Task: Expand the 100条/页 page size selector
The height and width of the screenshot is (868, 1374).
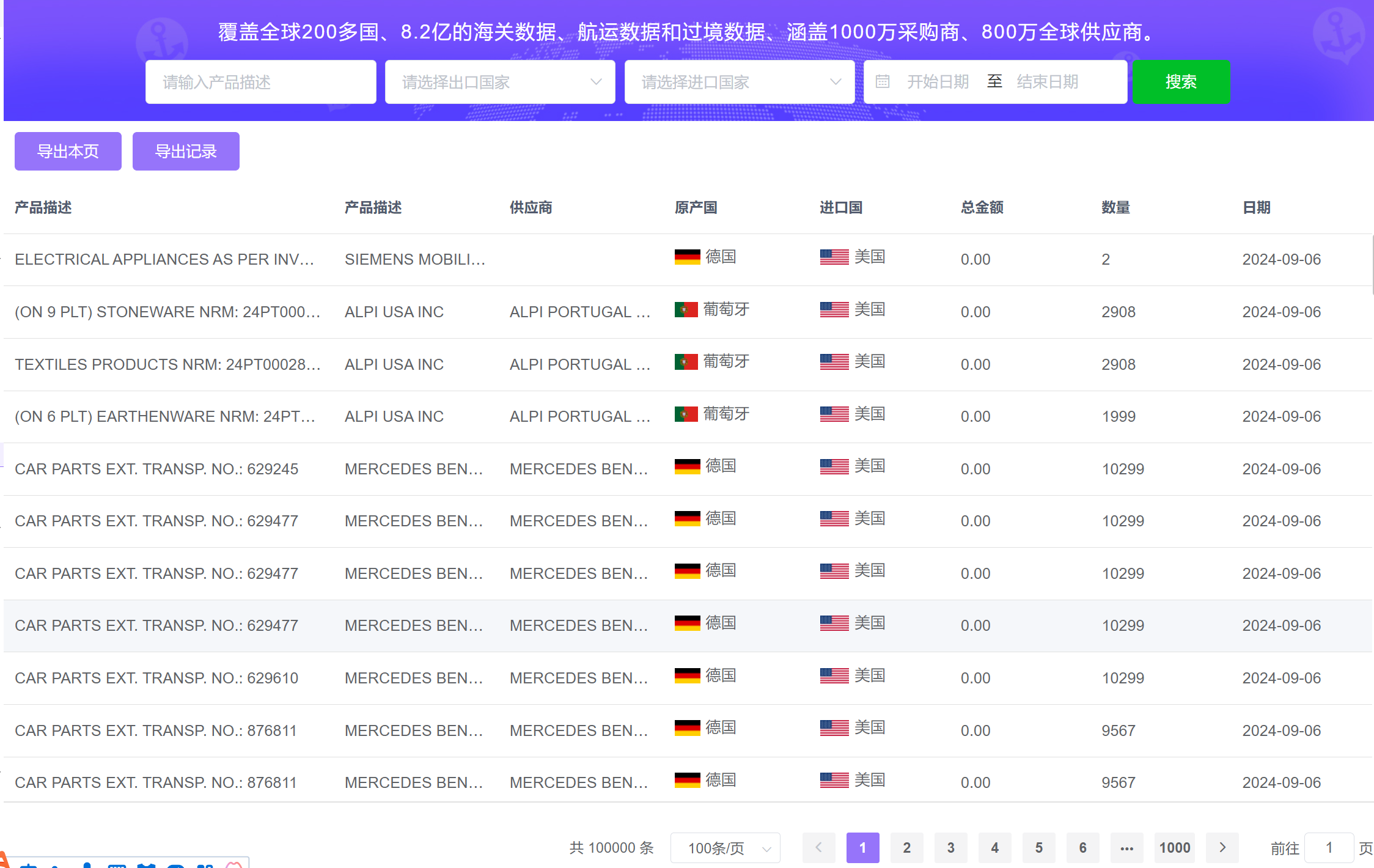Action: (x=726, y=848)
